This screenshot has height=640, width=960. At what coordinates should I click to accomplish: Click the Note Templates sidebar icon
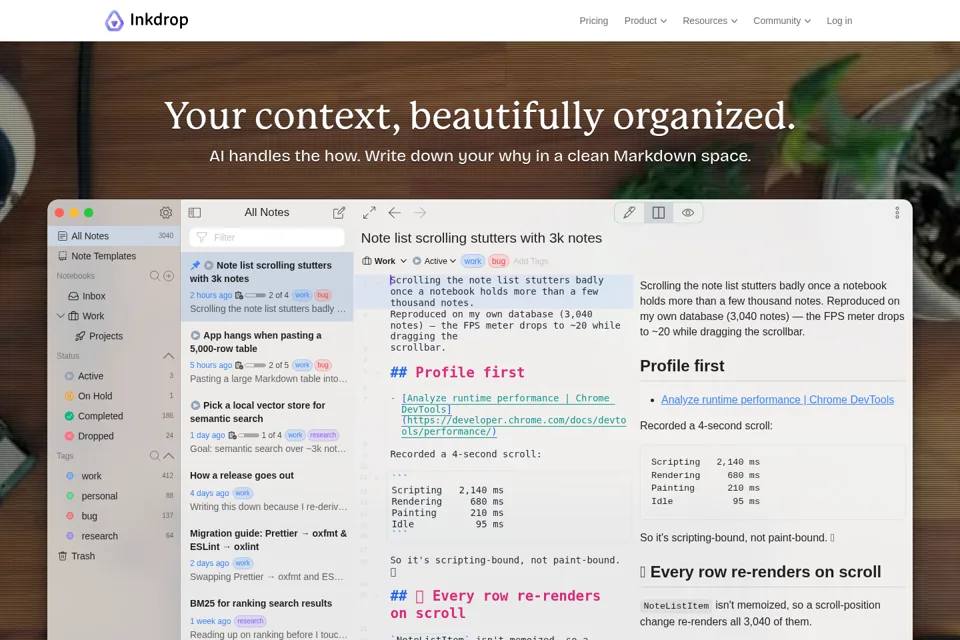tap(62, 256)
